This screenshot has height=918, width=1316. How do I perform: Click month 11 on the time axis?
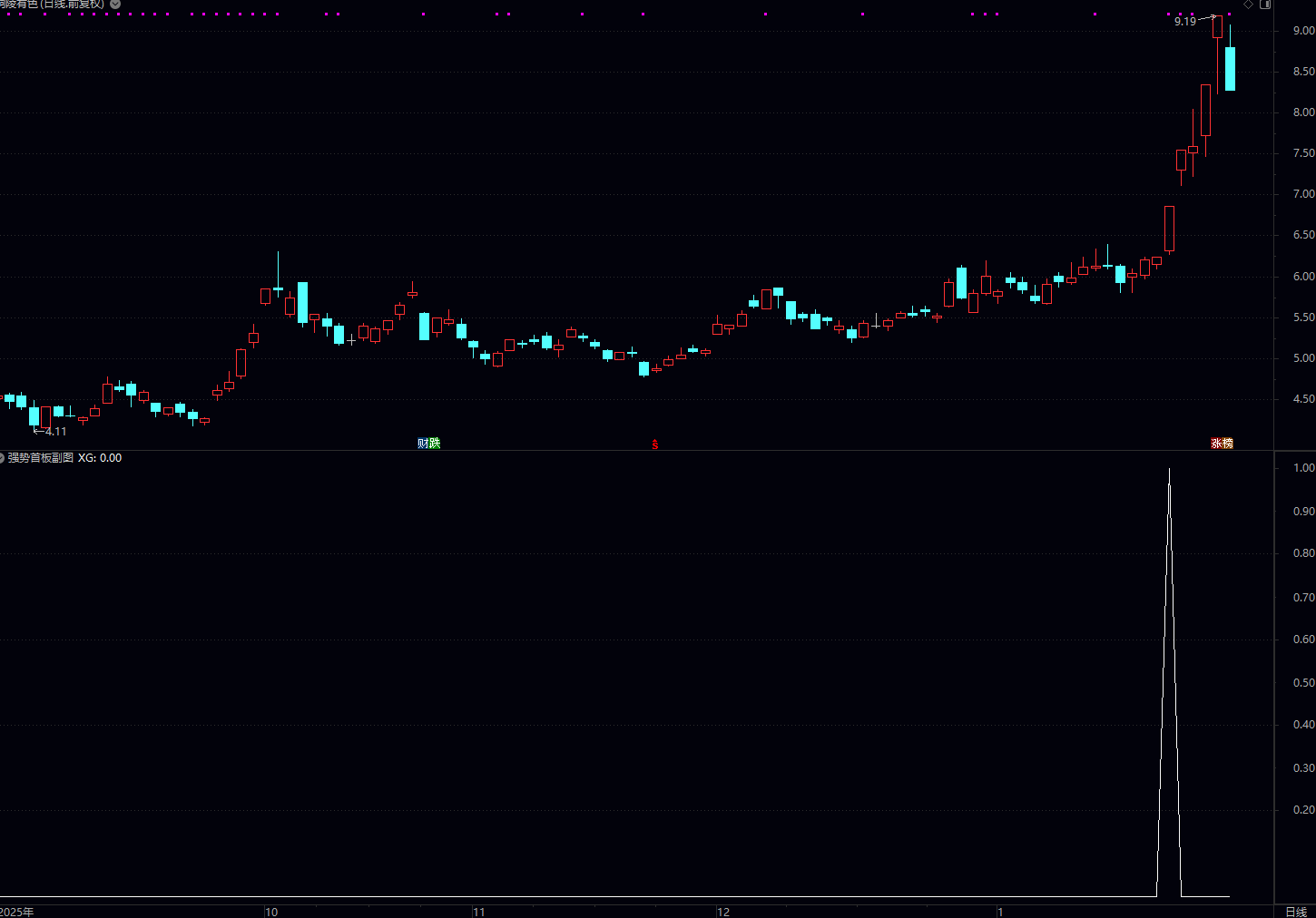[x=479, y=912]
